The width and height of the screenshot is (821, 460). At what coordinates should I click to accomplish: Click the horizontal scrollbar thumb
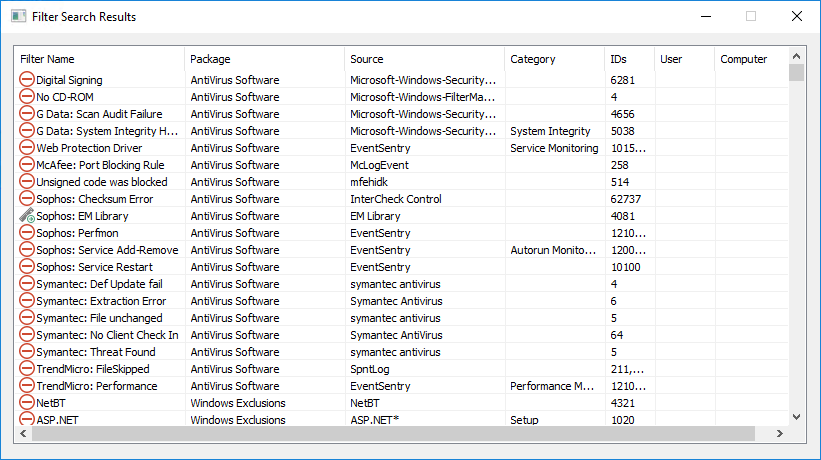click(393, 433)
